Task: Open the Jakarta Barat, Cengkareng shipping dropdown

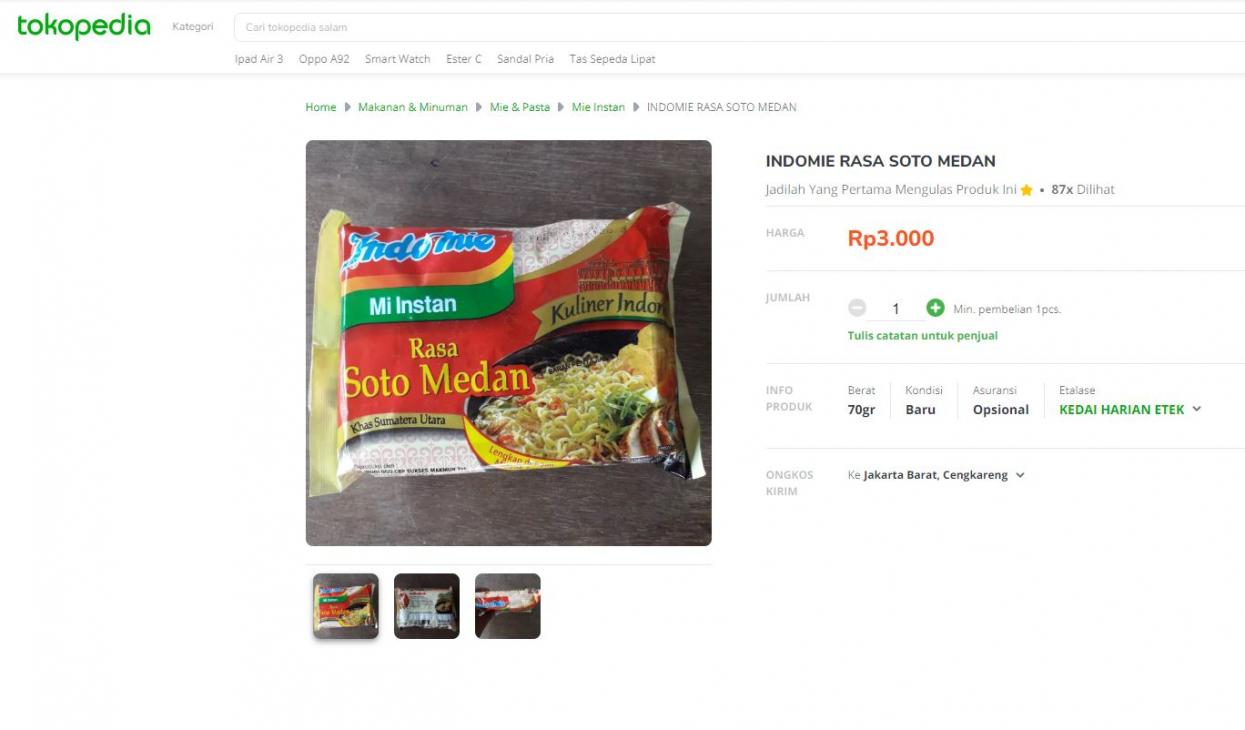Action: pyautogui.click(x=1018, y=475)
